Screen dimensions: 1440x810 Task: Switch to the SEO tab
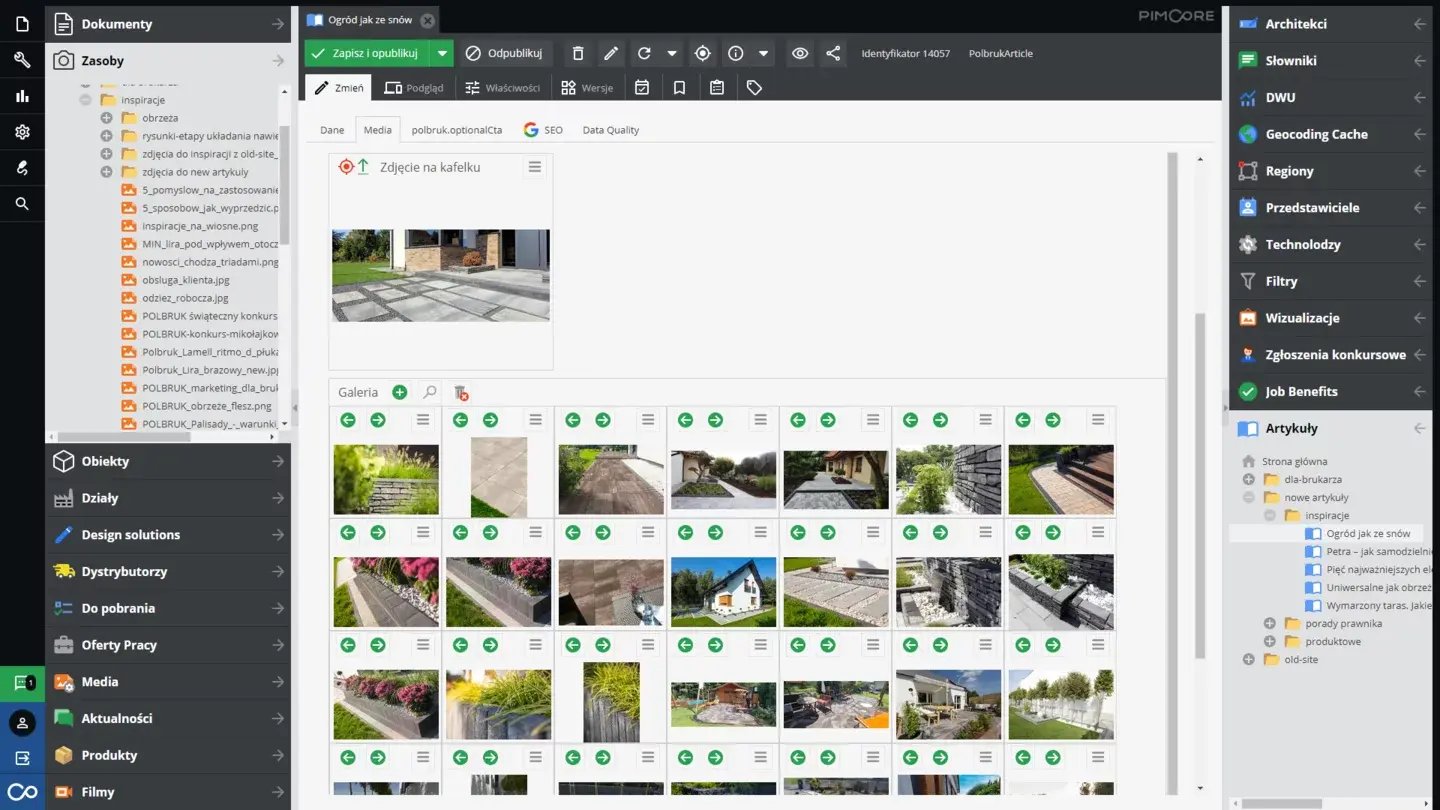tap(543, 130)
